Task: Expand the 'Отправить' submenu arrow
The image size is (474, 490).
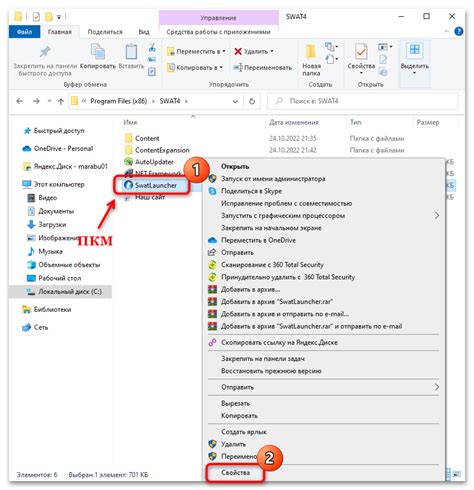Action: coord(437,387)
